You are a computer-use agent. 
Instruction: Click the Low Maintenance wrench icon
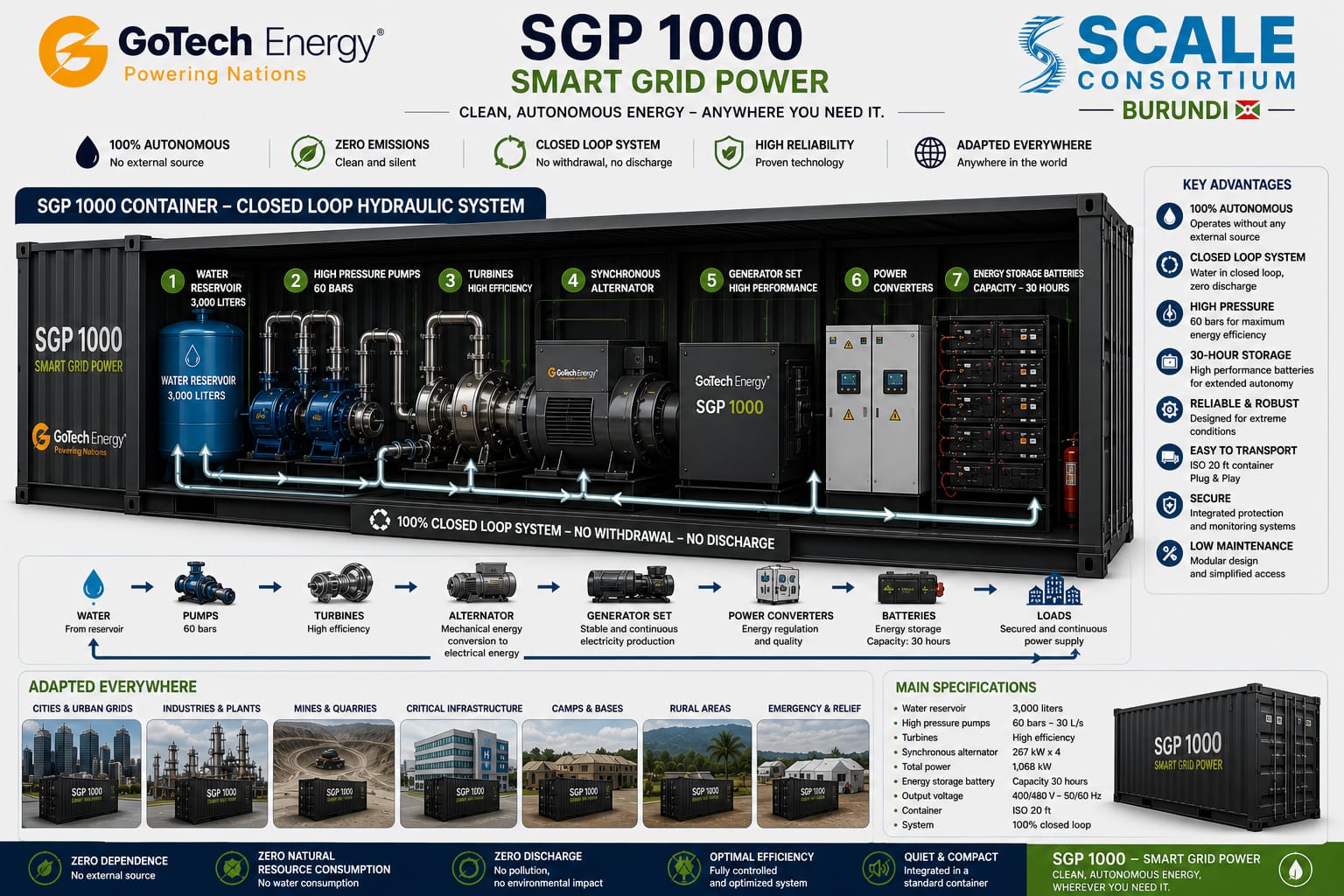coord(1169,553)
